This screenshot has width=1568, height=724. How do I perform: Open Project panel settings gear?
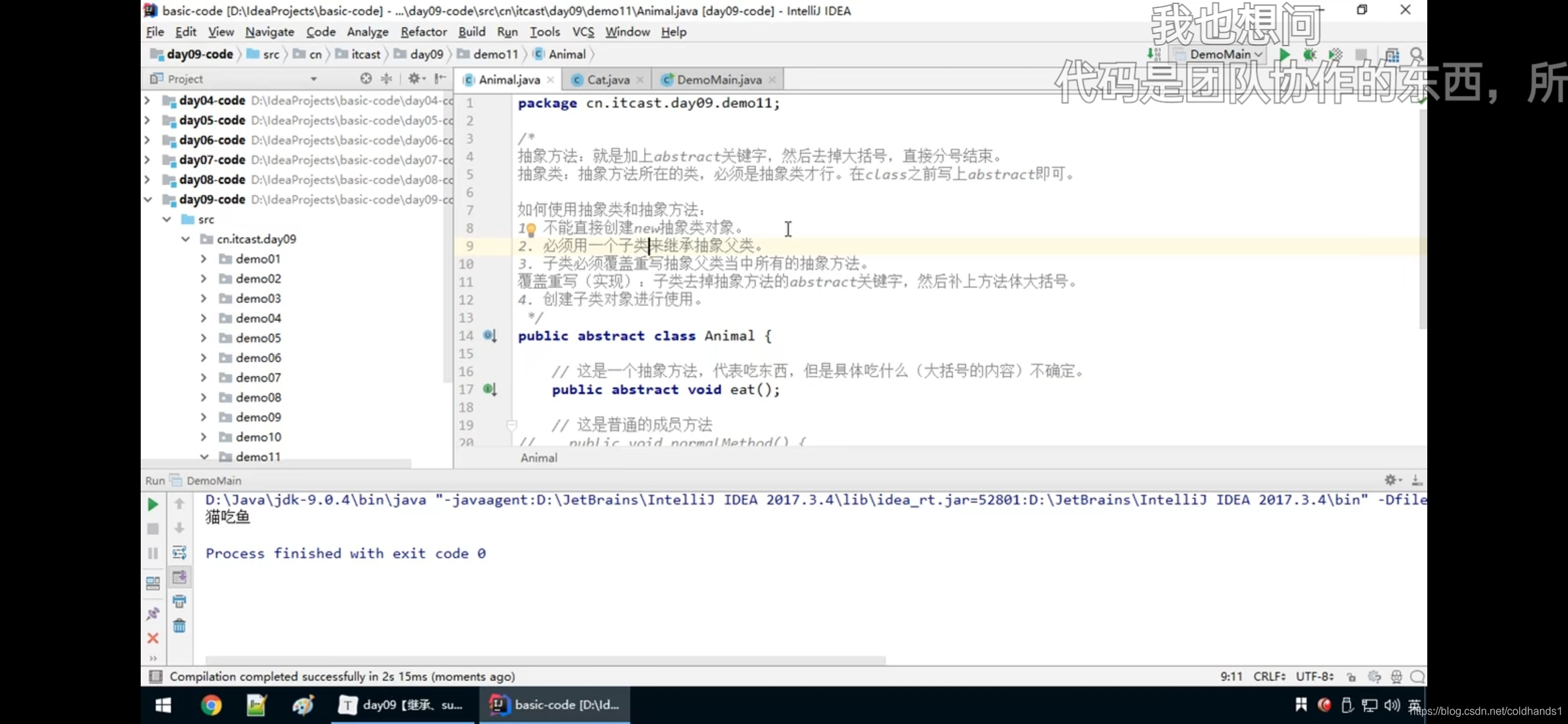pyautogui.click(x=415, y=78)
